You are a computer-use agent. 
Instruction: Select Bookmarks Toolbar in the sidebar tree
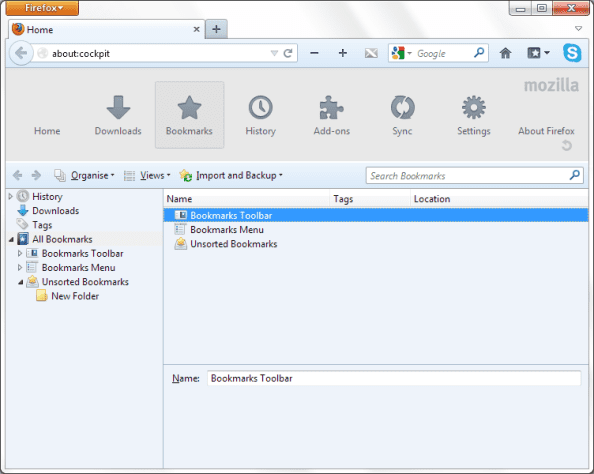pyautogui.click(x=83, y=253)
